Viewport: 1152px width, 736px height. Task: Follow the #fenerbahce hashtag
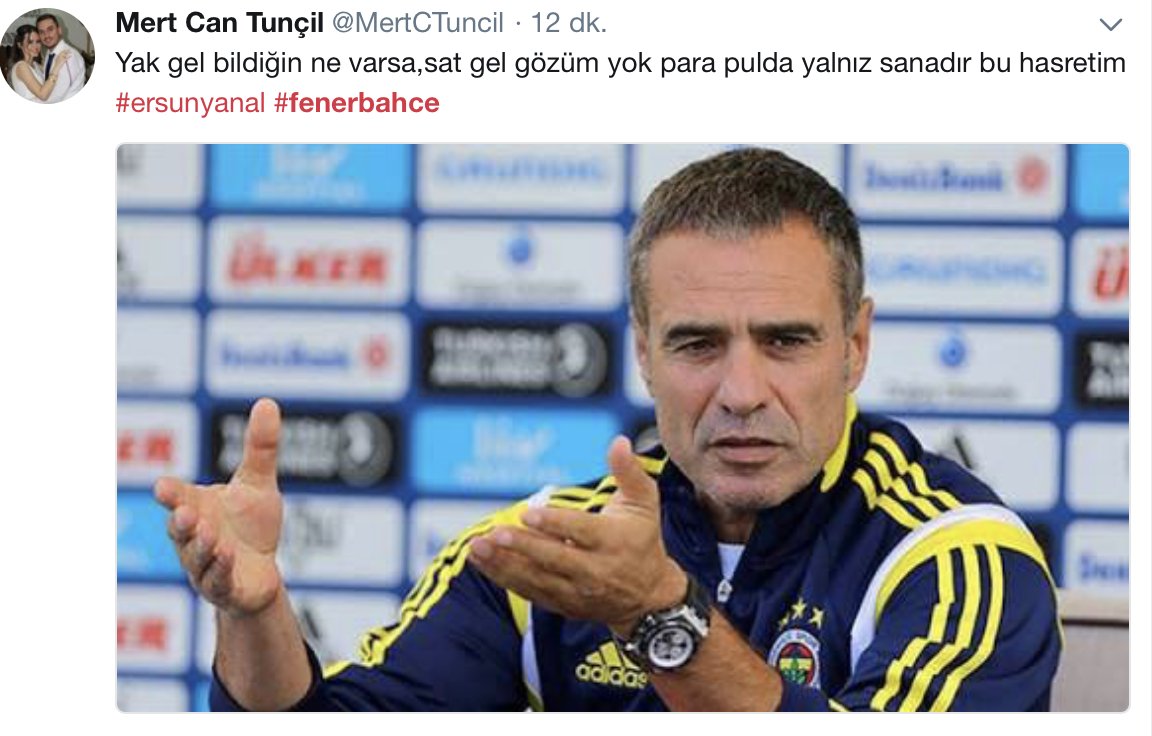coord(356,103)
